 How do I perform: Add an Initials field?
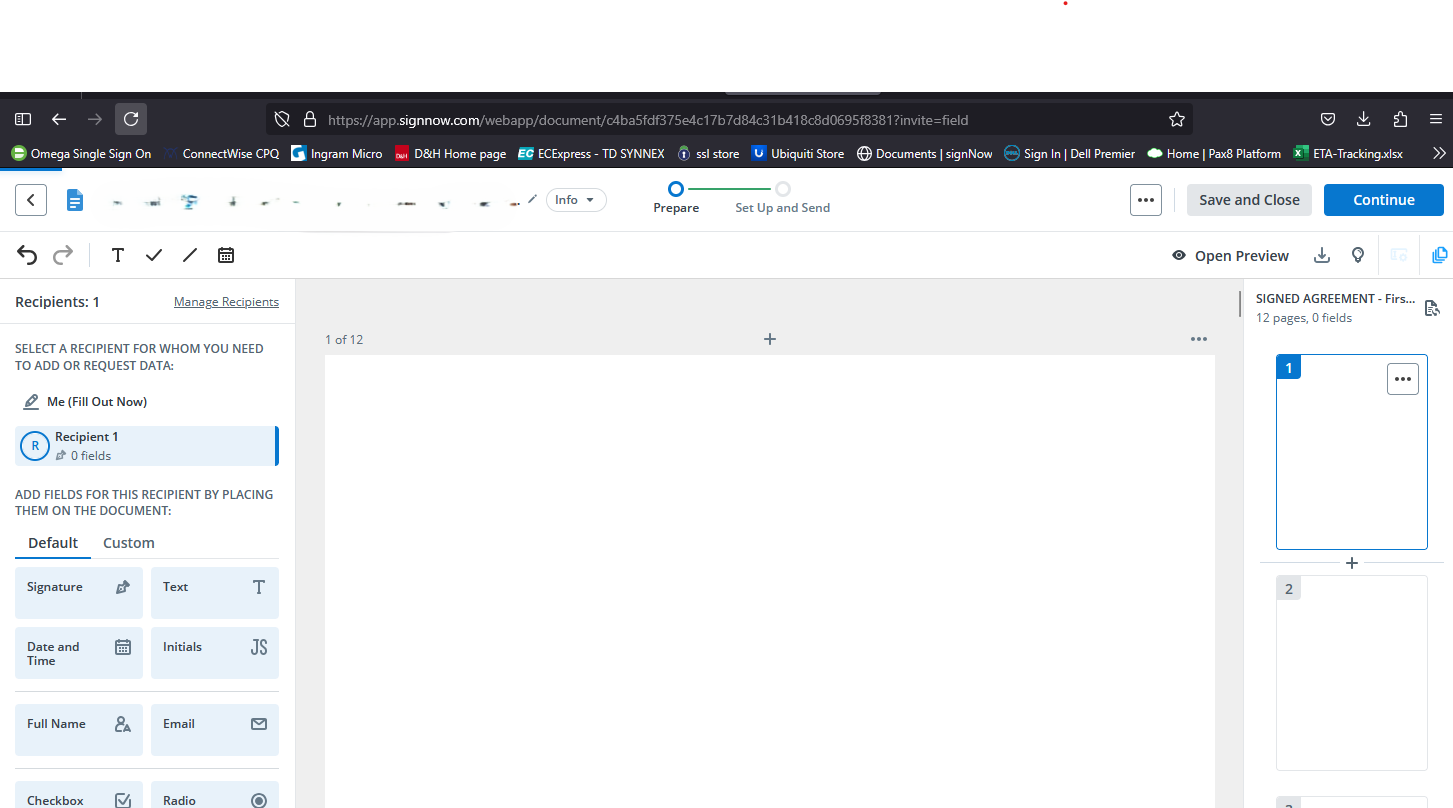[x=215, y=653]
